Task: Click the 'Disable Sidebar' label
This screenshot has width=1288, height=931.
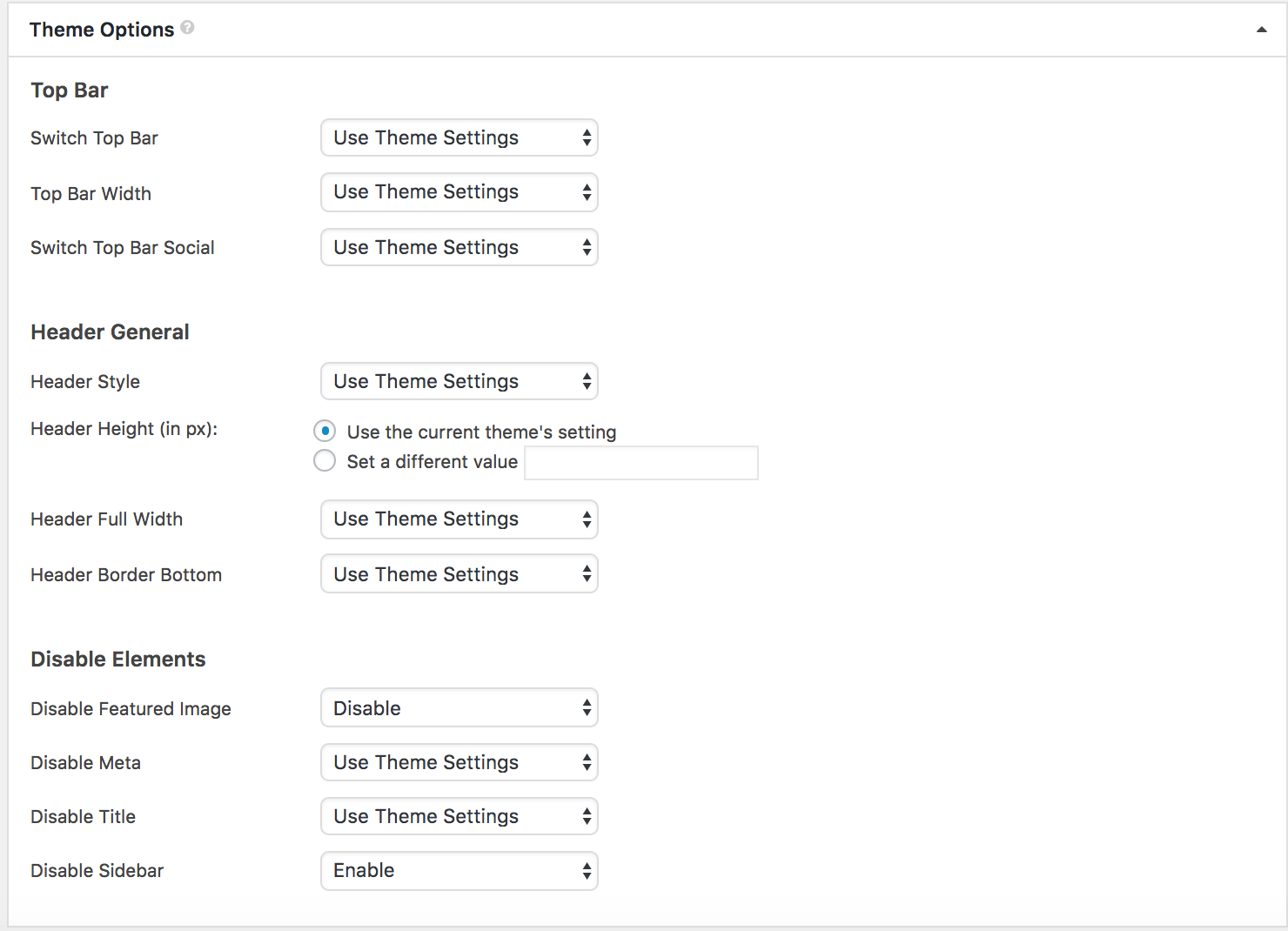Action: coord(97,871)
